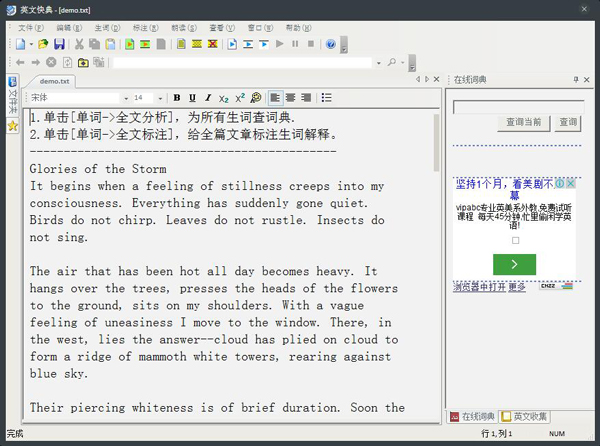
Task: Click the gray document icon after the green icons
Action: click(161, 44)
